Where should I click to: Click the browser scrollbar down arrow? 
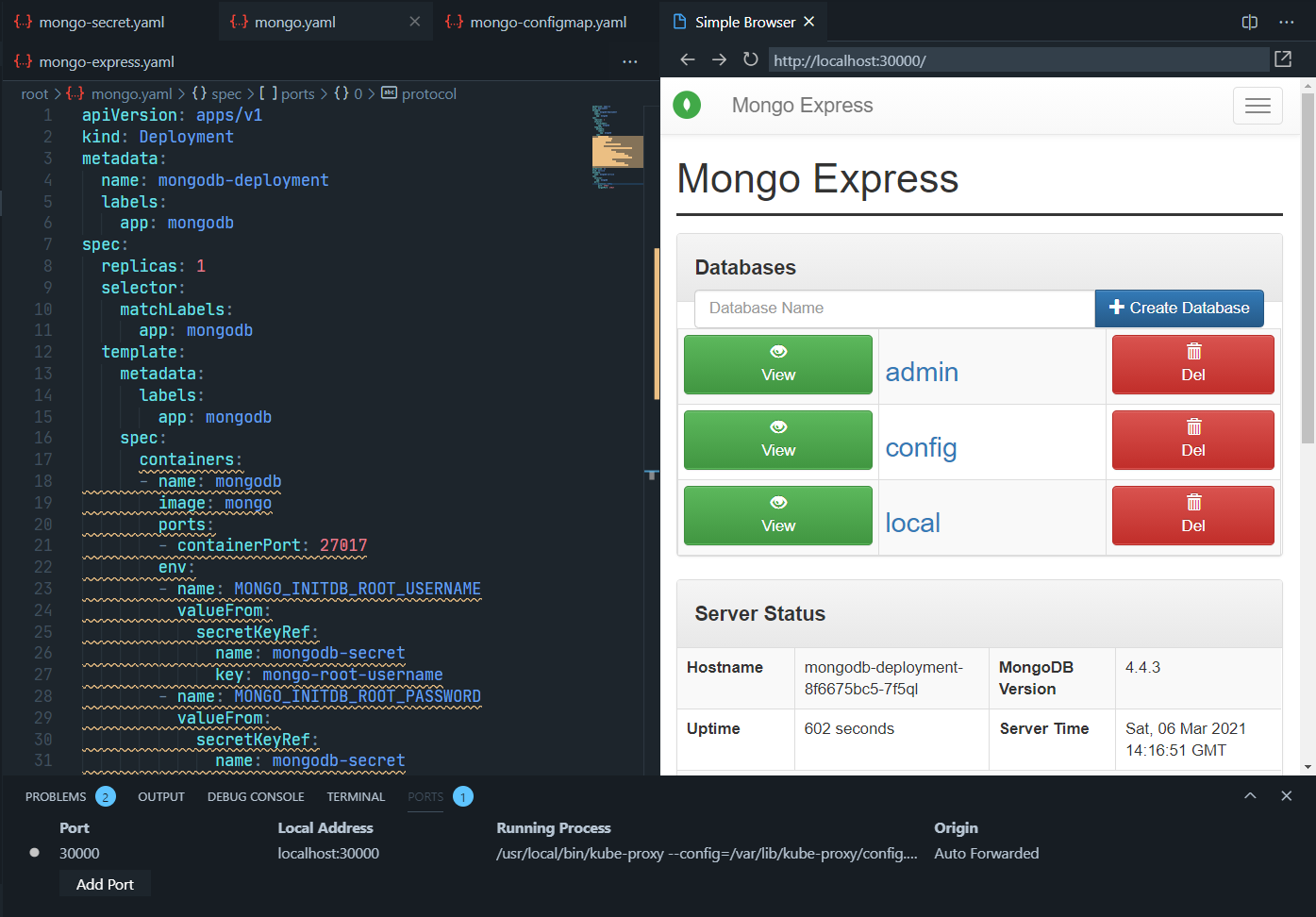[x=1308, y=767]
